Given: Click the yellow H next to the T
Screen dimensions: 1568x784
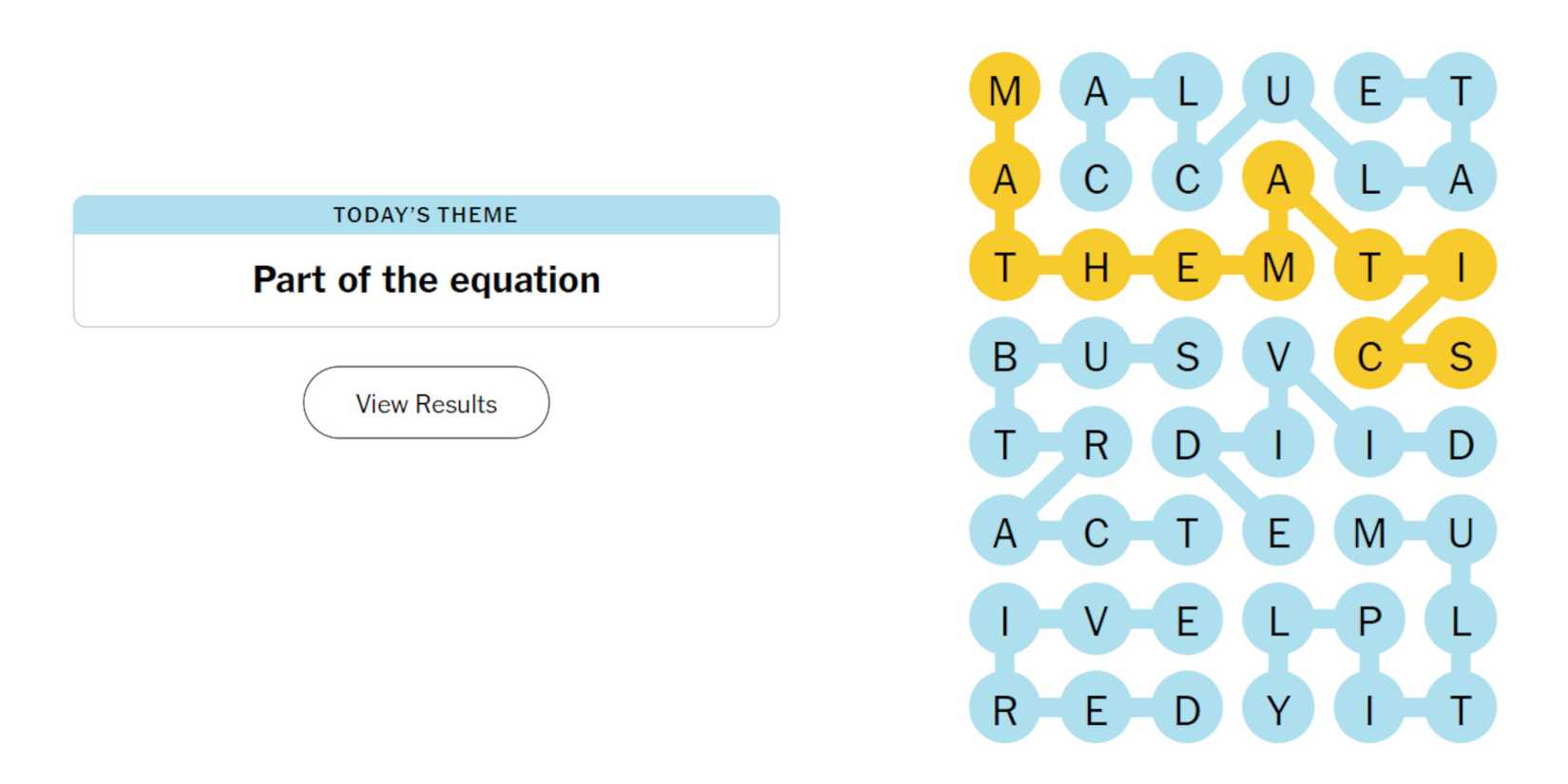Looking at the screenshot, I should pos(1096,266).
